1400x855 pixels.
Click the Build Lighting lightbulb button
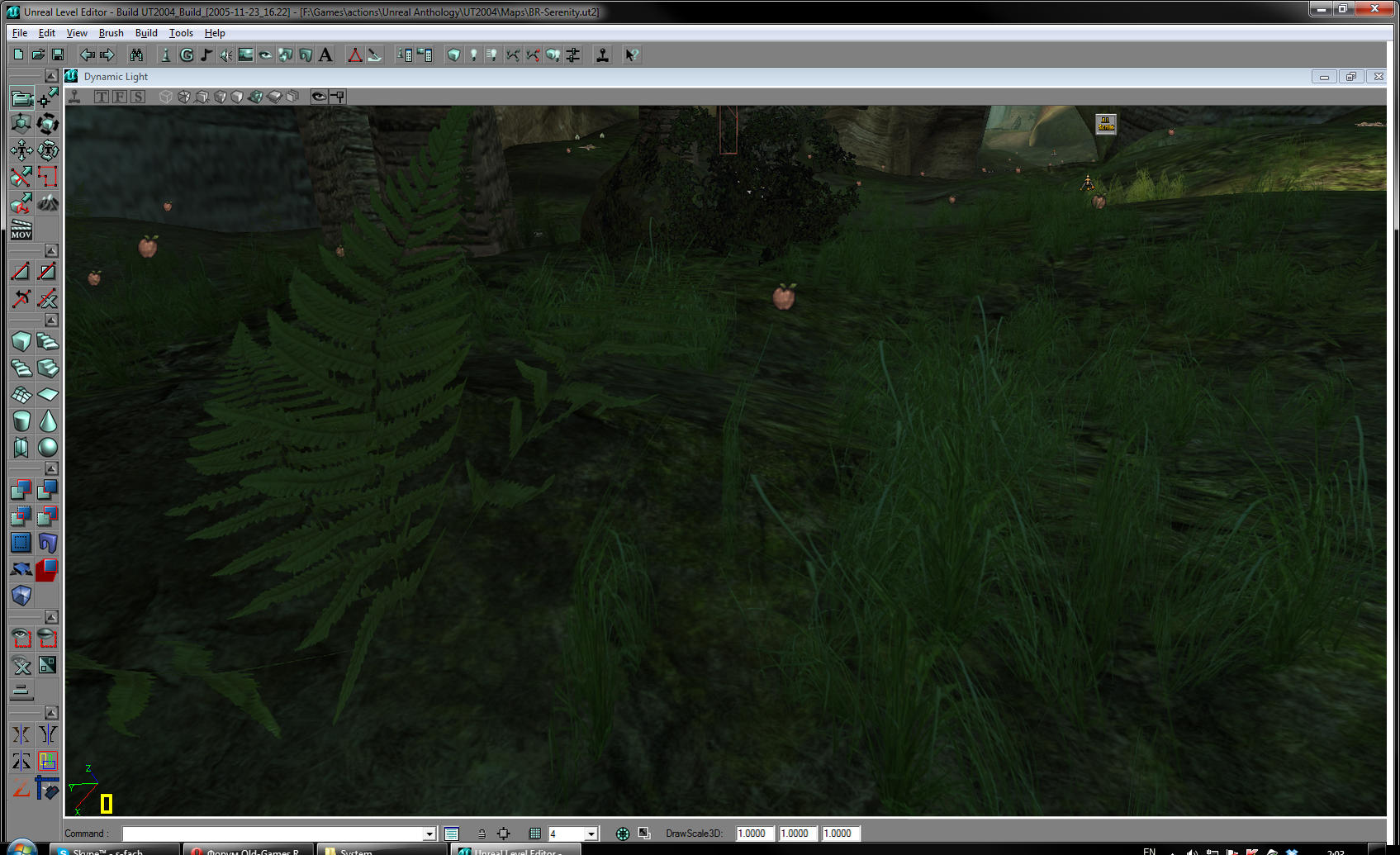[473, 55]
